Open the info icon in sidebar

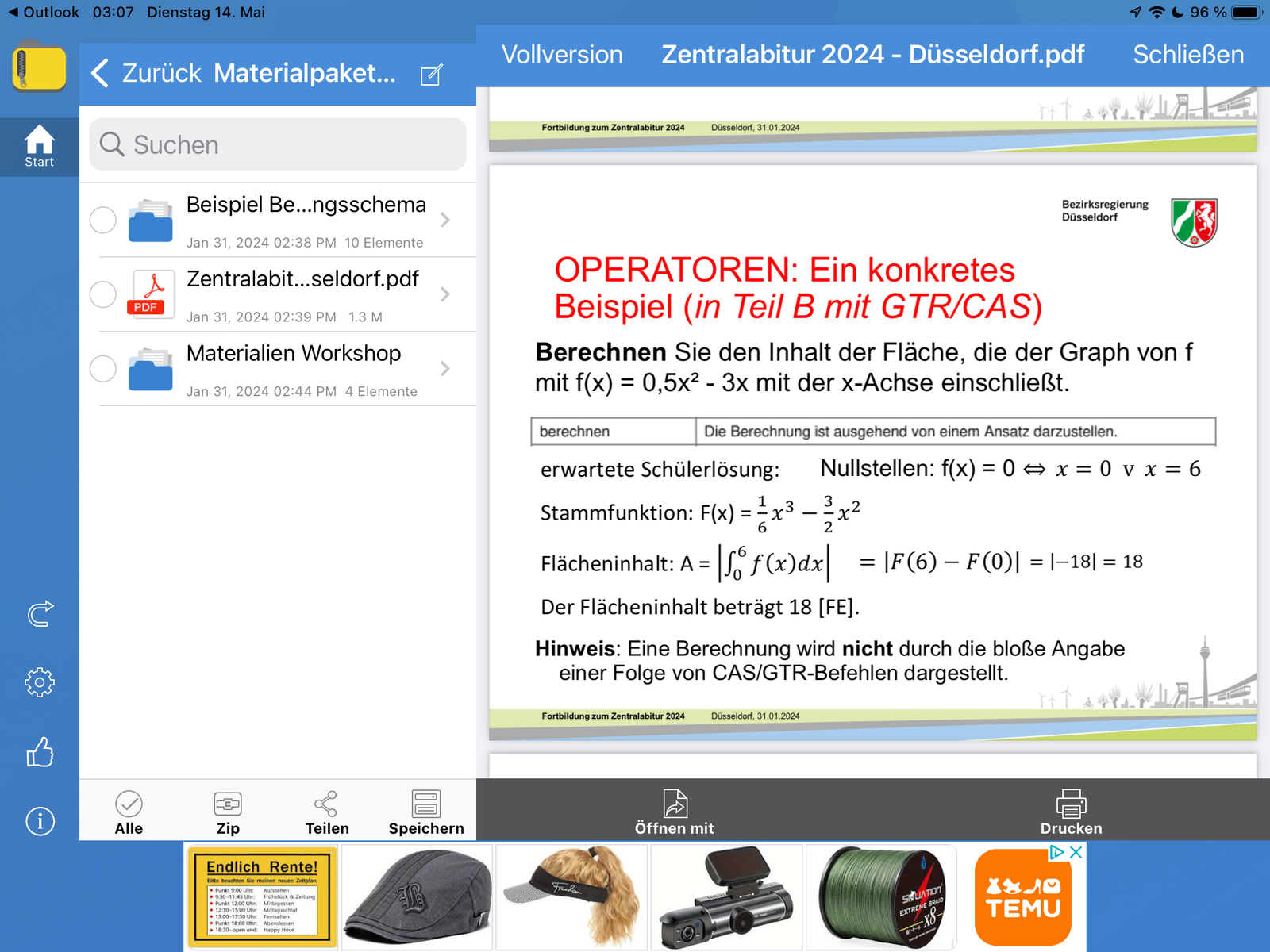[40, 821]
